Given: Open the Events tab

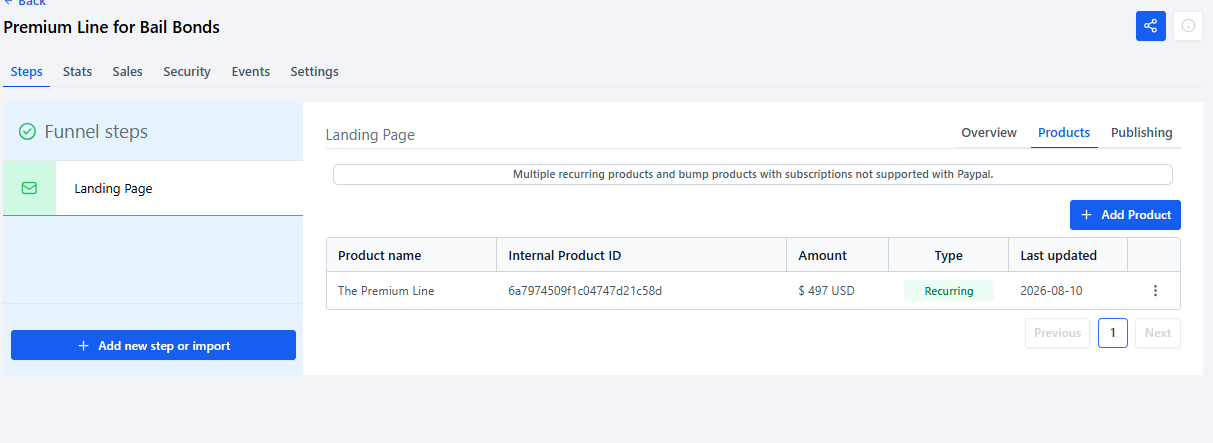Looking at the screenshot, I should point(251,72).
